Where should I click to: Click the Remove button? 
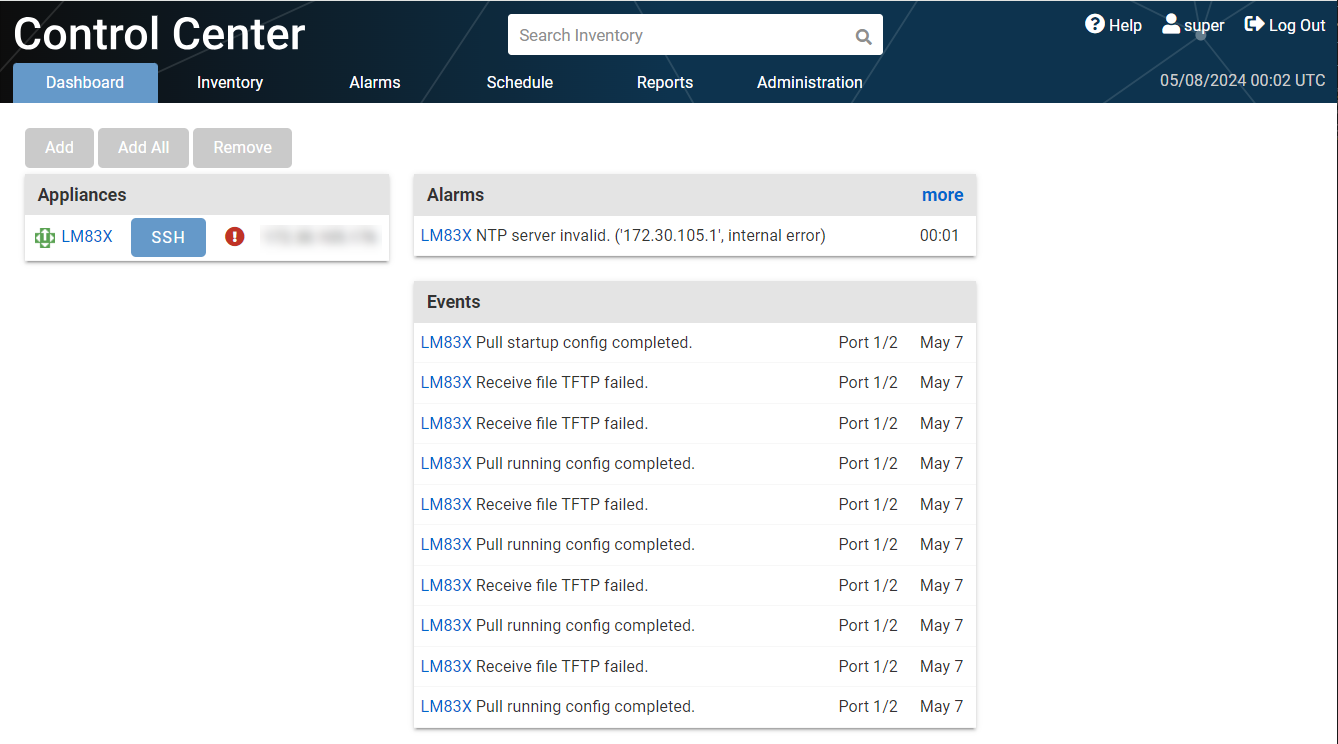[242, 147]
